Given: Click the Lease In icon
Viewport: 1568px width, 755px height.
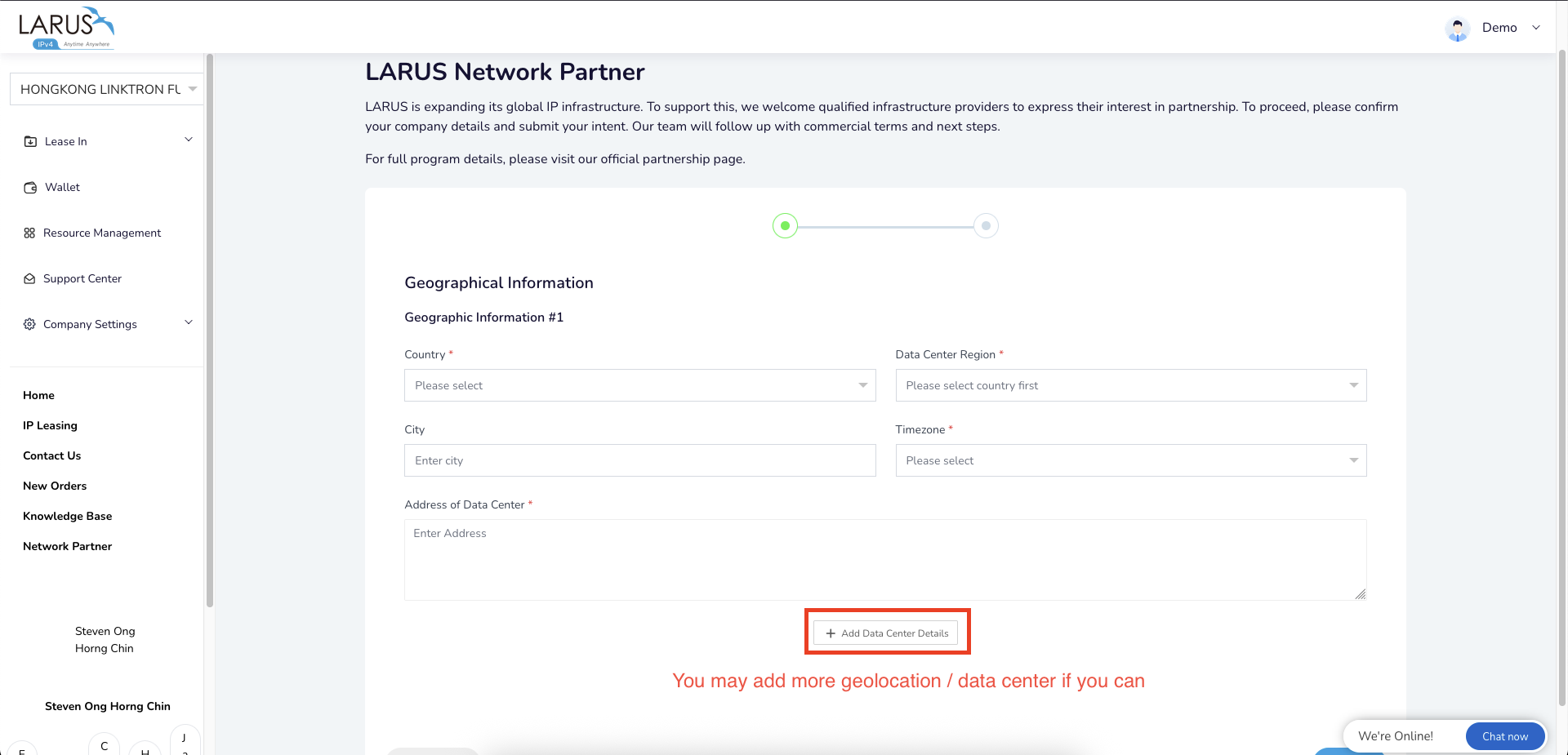Looking at the screenshot, I should click(x=30, y=141).
